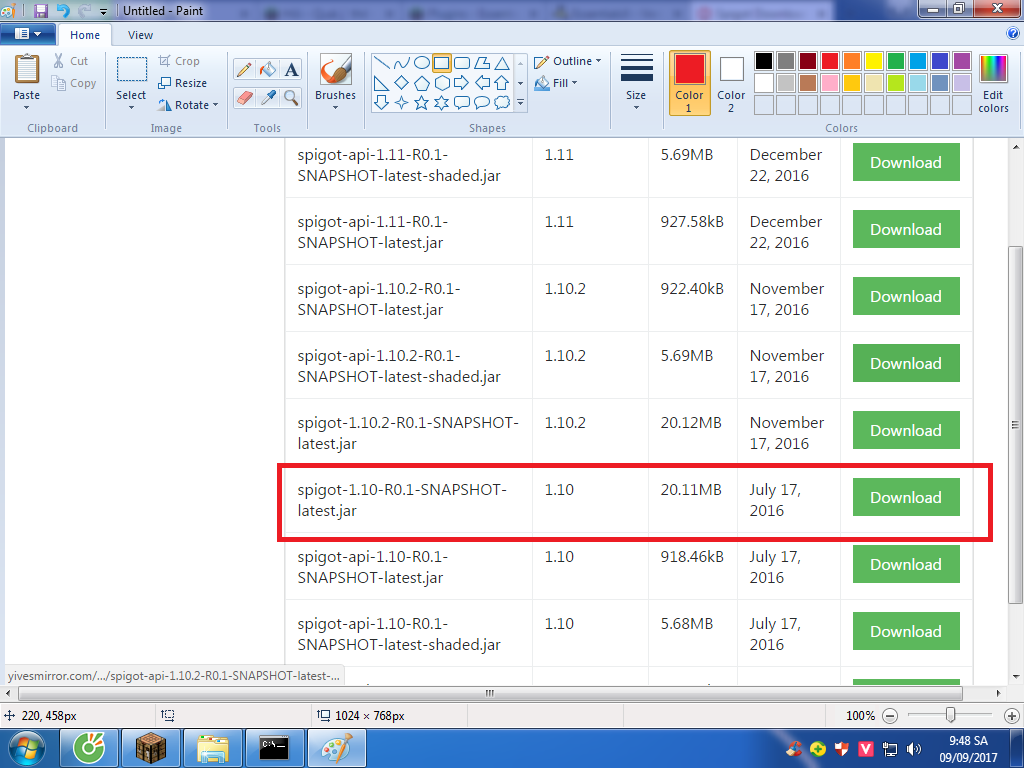Click Download for spigot-api-1.10 918.46kB jar
This screenshot has width=1024, height=768.
click(x=906, y=564)
